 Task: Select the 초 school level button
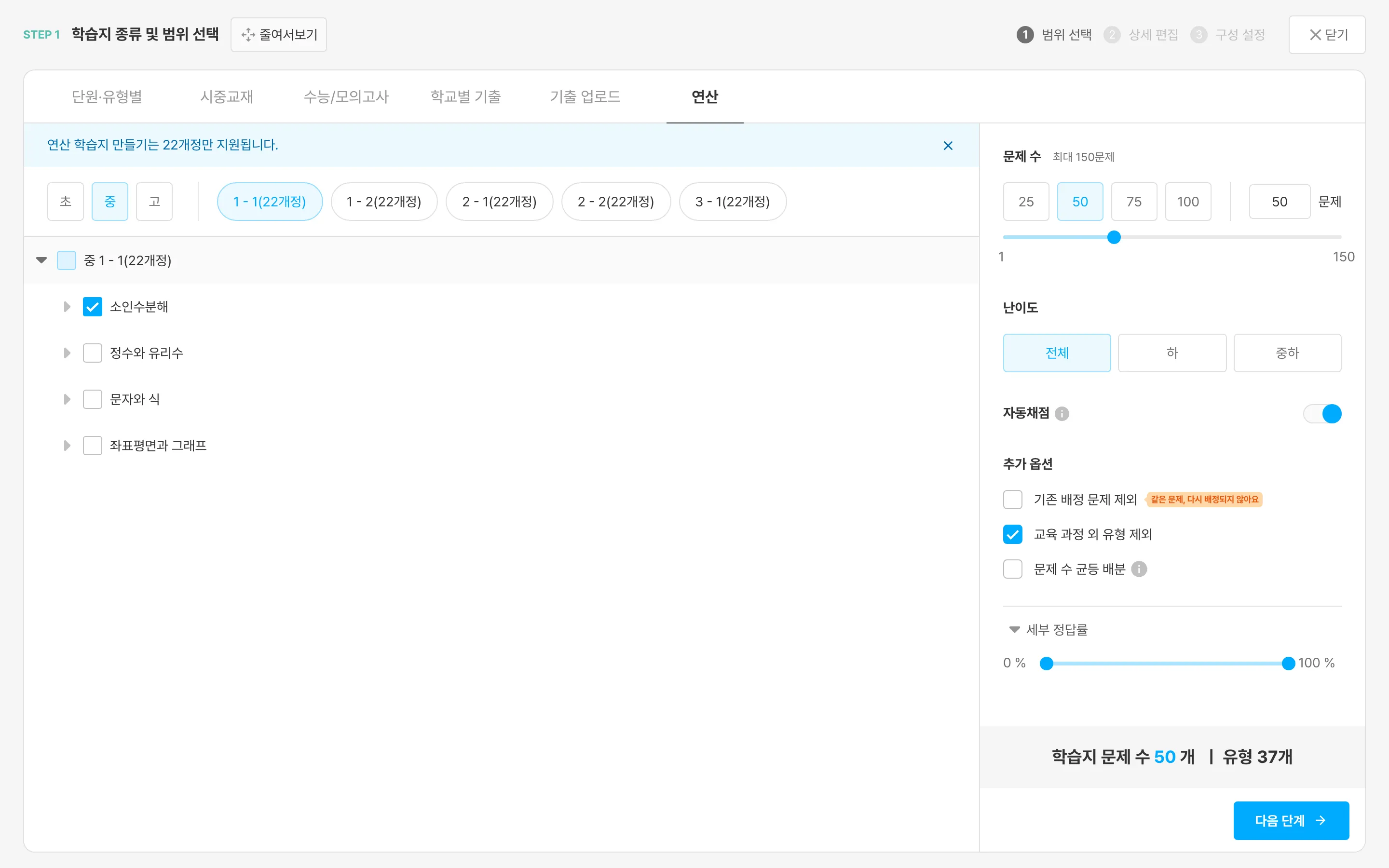(66, 202)
